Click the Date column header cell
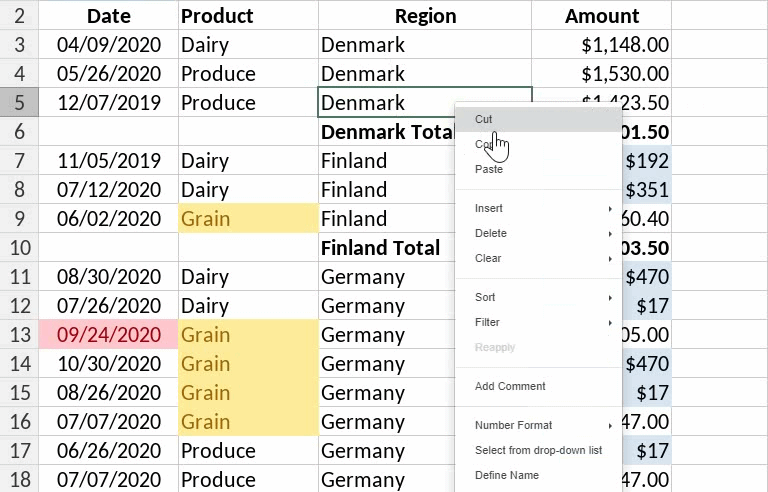 [x=108, y=16]
